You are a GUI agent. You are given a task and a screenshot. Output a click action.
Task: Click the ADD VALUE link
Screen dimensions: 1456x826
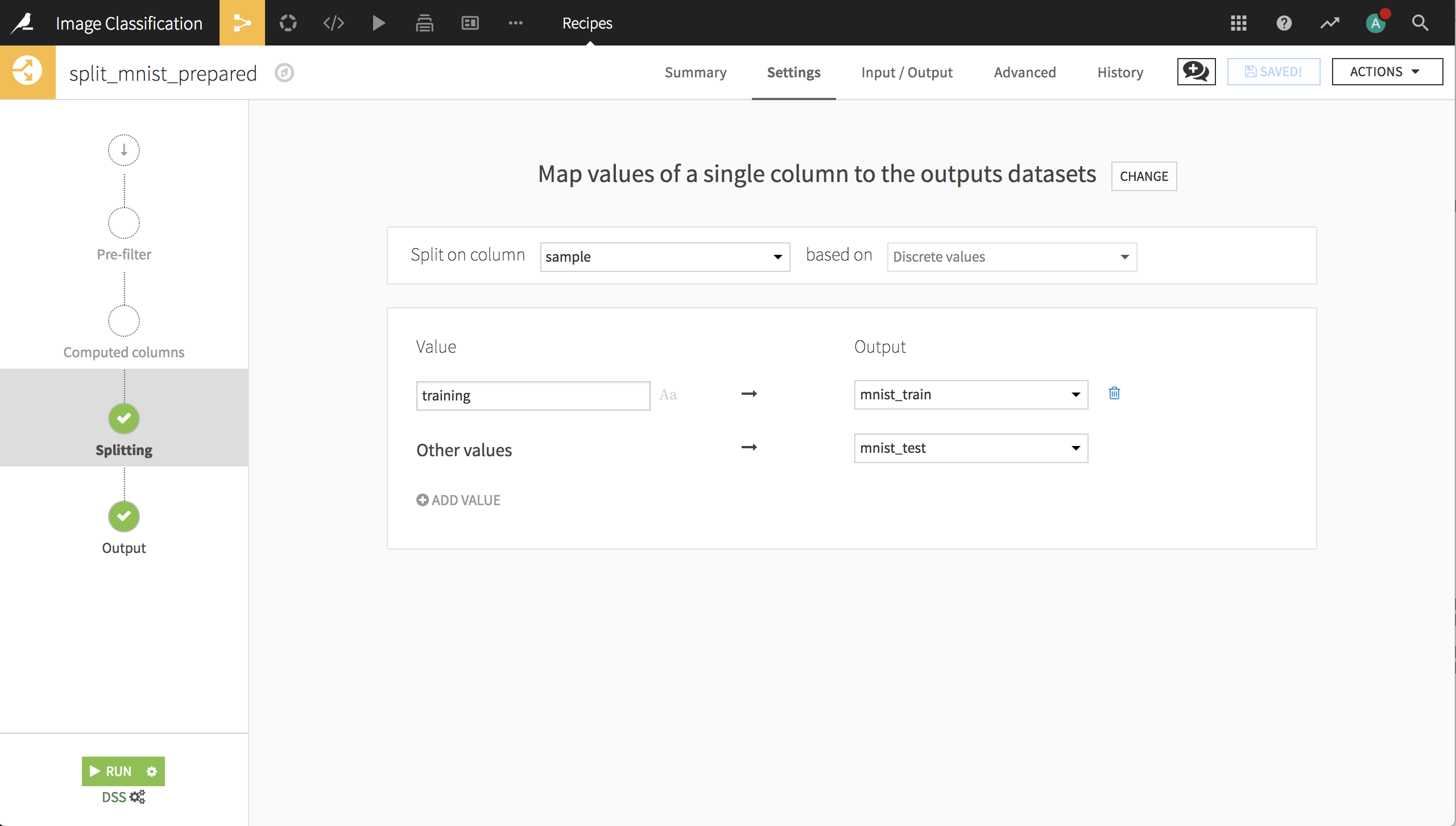coord(458,500)
